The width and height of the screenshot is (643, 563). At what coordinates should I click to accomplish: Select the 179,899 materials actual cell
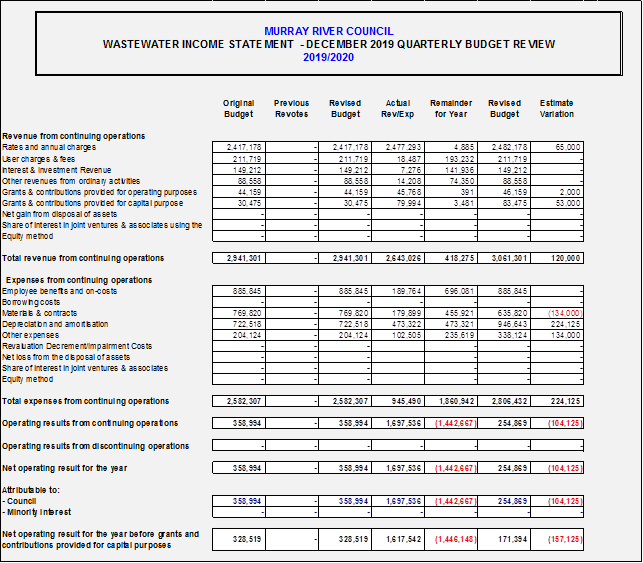click(x=398, y=313)
